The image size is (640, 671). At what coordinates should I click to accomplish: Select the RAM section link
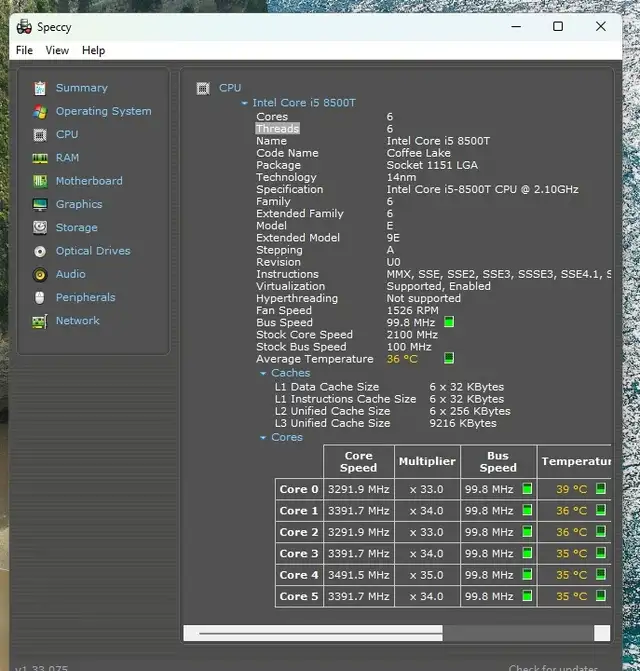[x=68, y=158]
